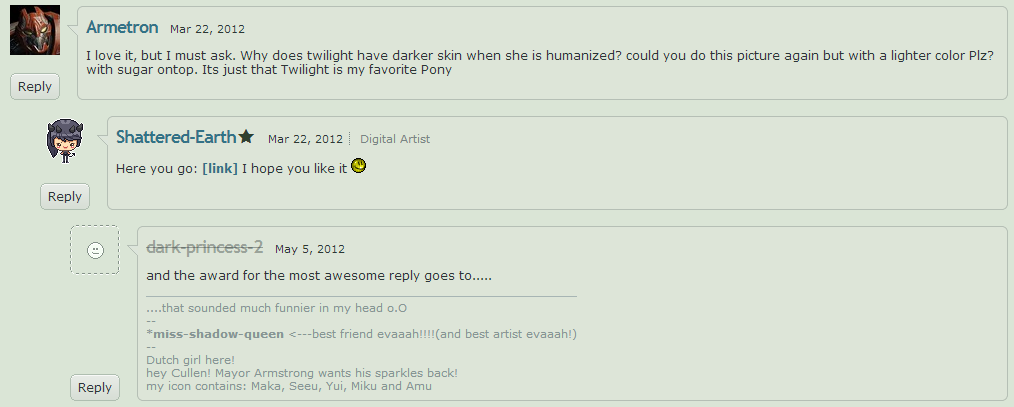The width and height of the screenshot is (1014, 407).
Task: Open Shattered-Earth's profile via username link
Action: [x=176, y=137]
